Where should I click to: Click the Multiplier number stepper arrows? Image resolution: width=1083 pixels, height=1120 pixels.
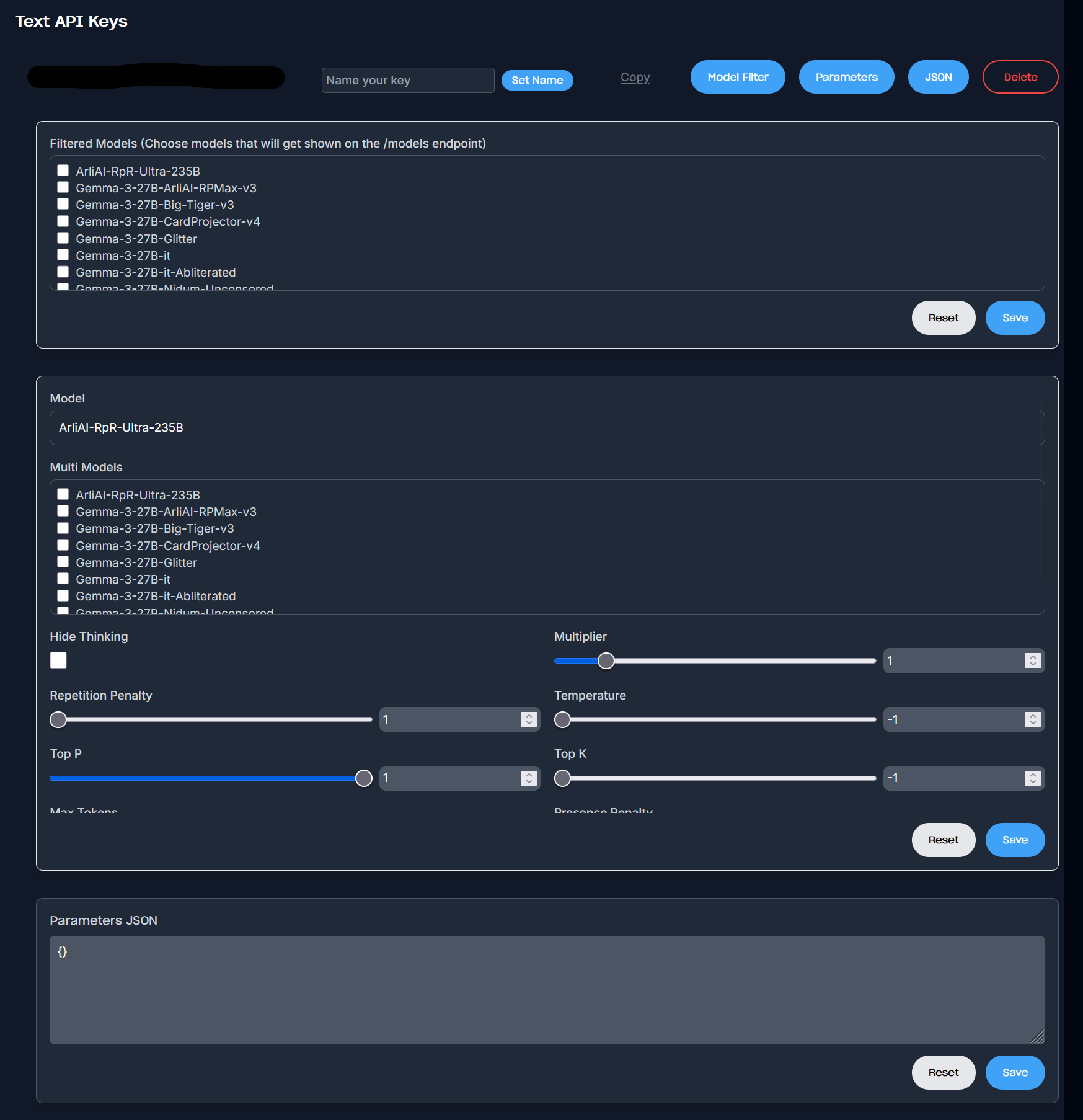(x=1033, y=660)
